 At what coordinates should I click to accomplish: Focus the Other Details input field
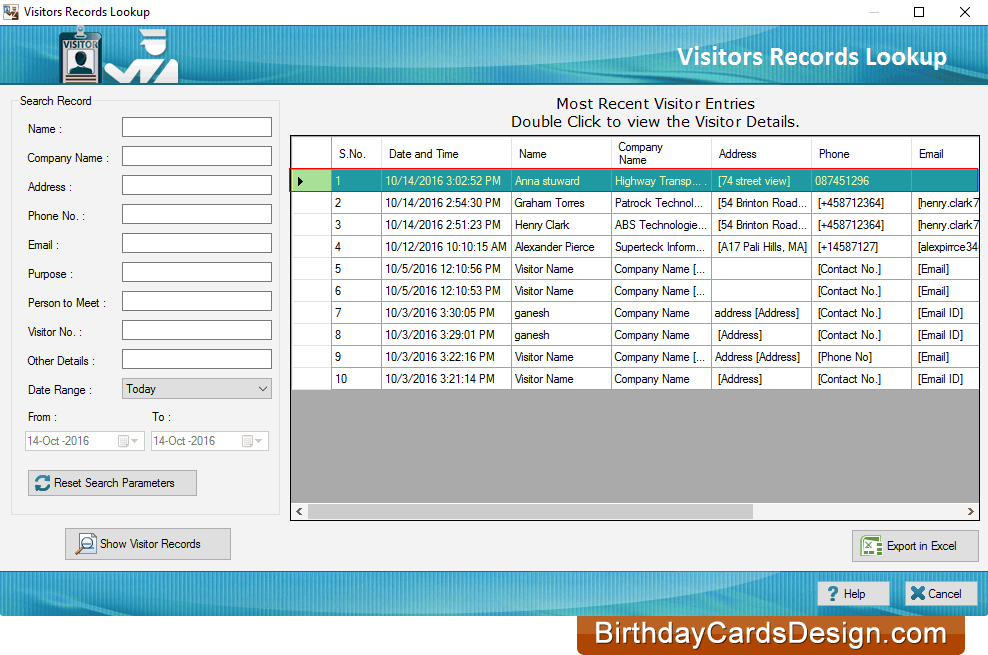pos(197,359)
